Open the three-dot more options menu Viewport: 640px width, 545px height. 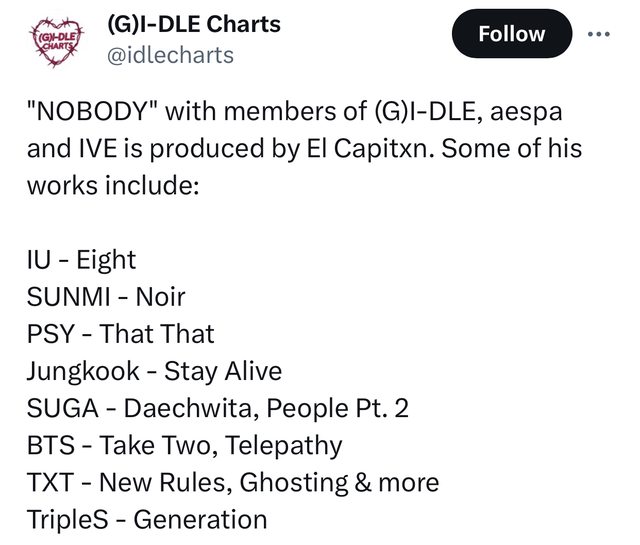(598, 34)
